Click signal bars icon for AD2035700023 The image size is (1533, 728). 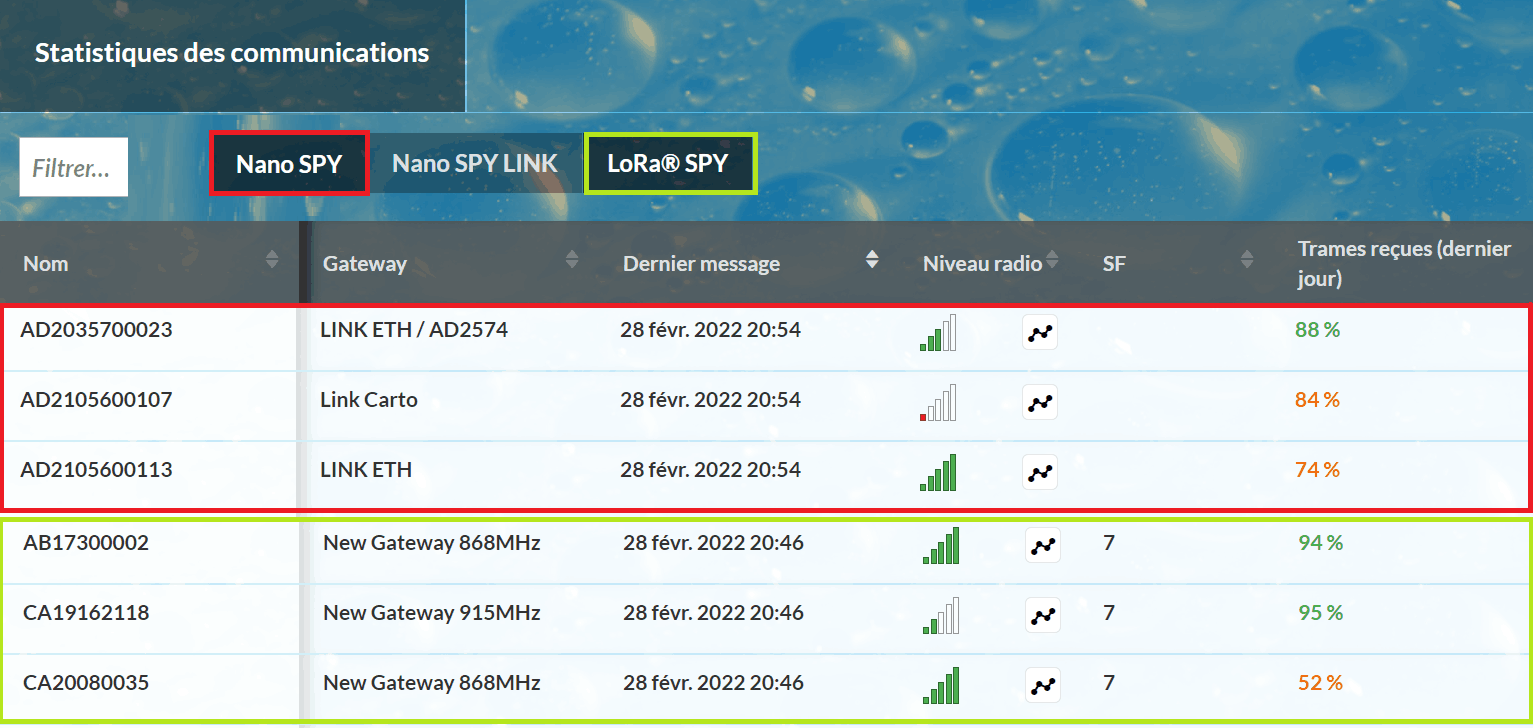point(938,333)
